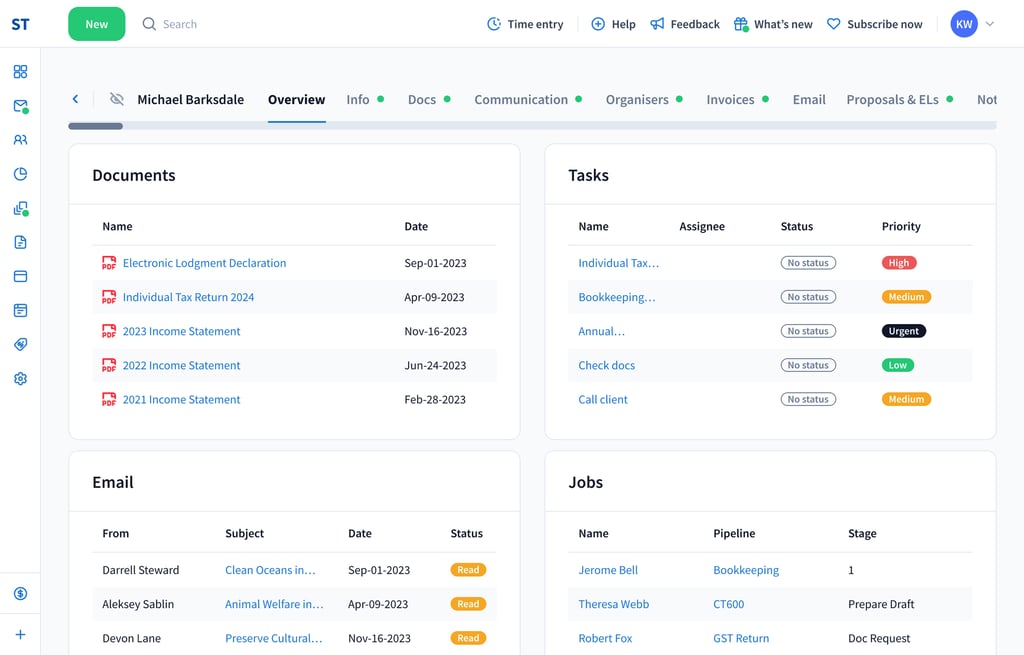Open Time entry clock in top bar
This screenshot has height=655, width=1024.
point(525,24)
